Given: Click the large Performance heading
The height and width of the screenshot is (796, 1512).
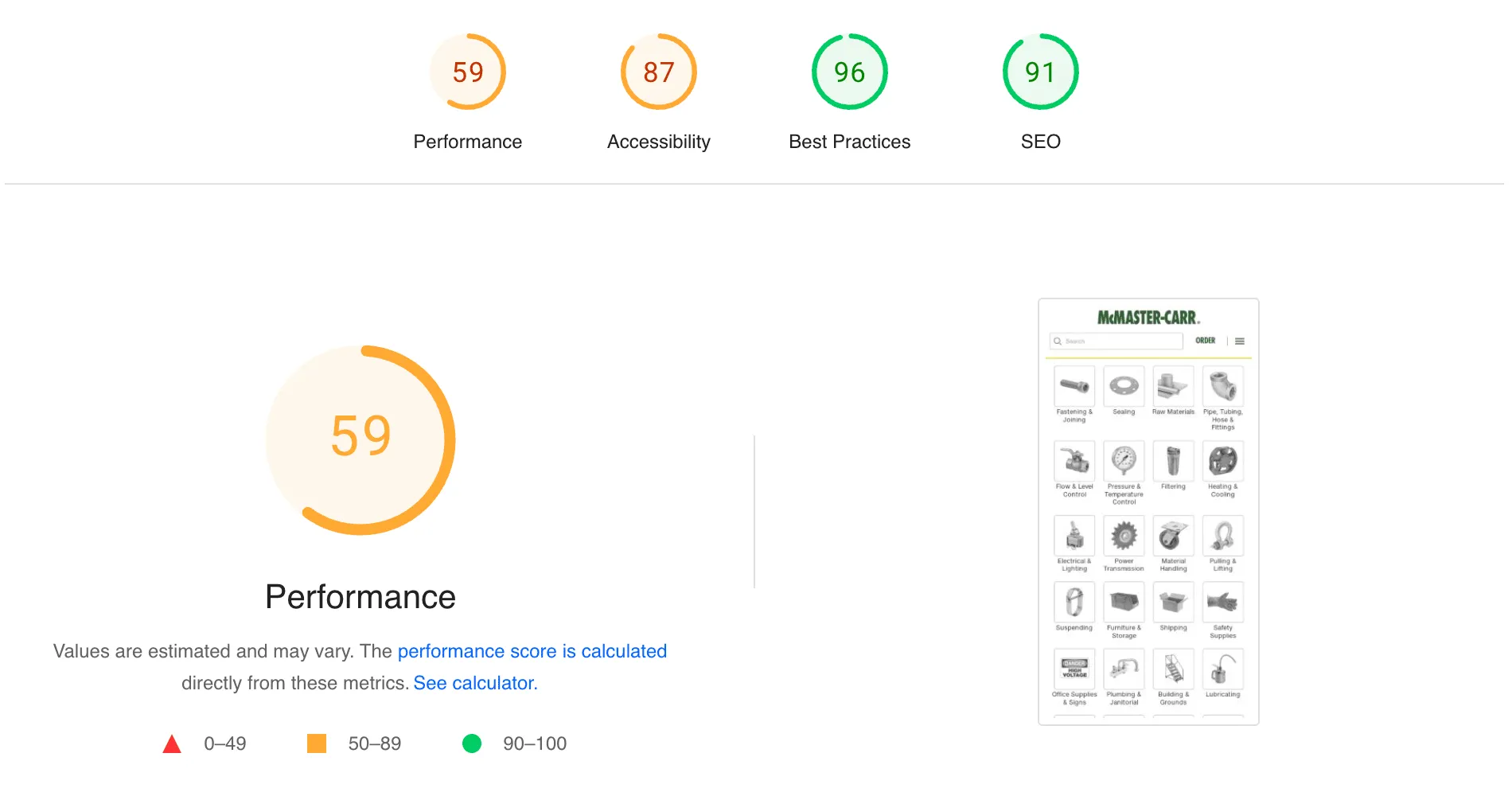Looking at the screenshot, I should [x=360, y=597].
